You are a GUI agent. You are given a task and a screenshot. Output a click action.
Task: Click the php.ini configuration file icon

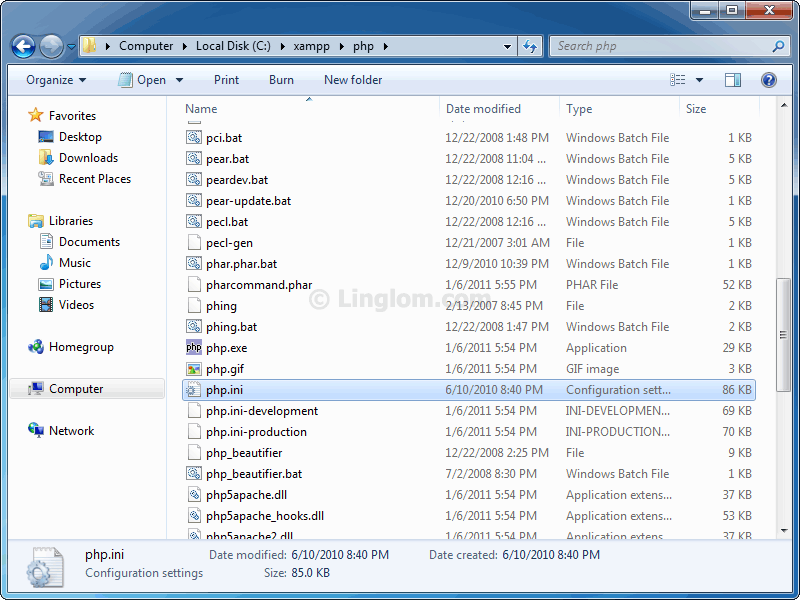[x=194, y=390]
